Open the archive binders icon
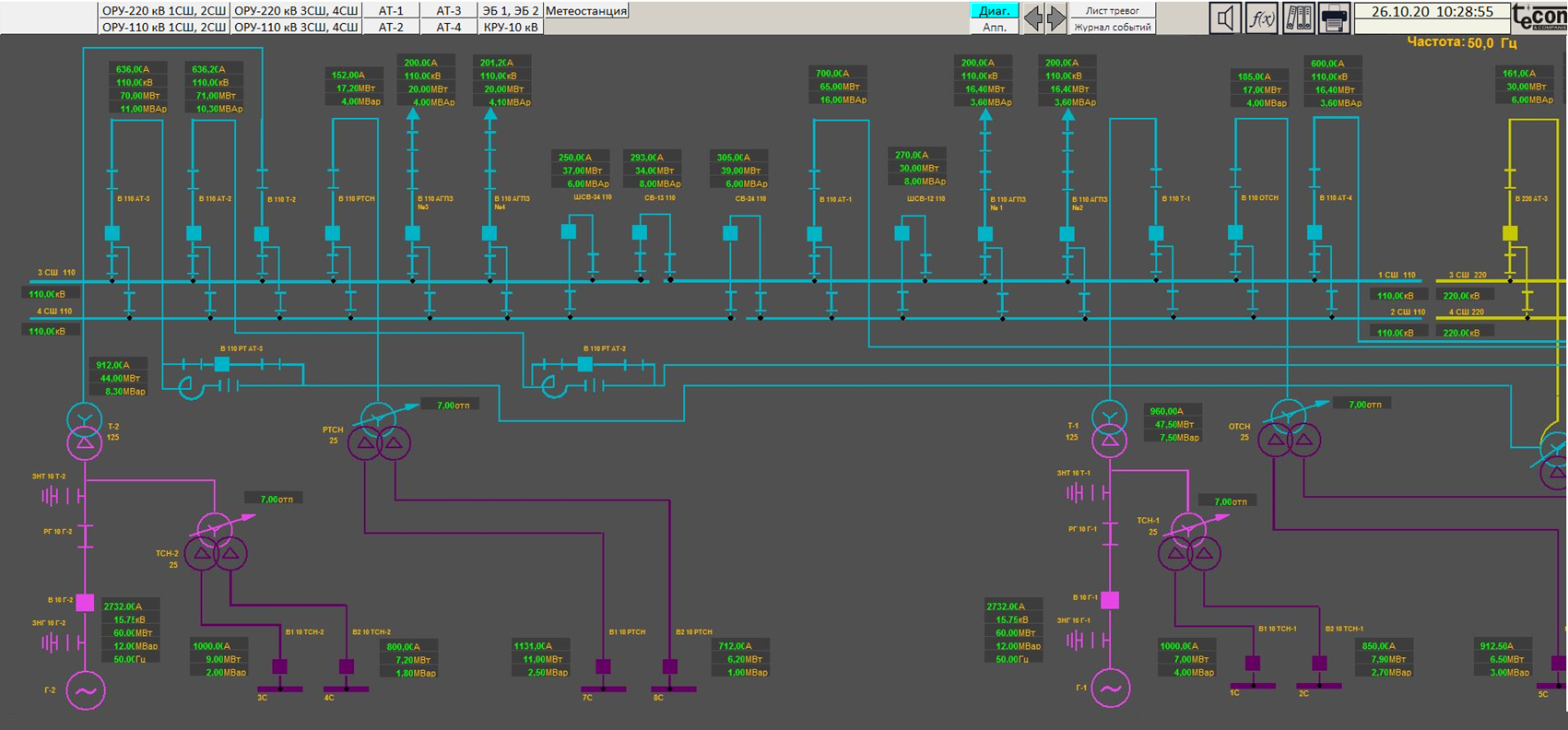1568x730 pixels. point(1298,18)
